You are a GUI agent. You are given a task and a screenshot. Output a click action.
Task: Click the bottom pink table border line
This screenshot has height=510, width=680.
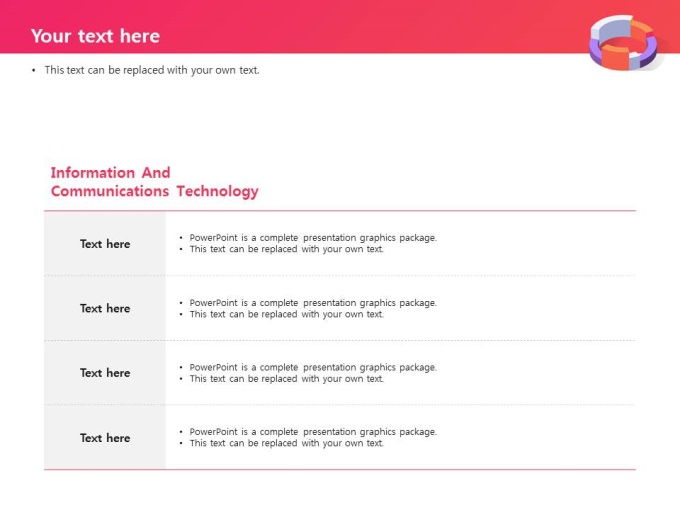point(340,469)
